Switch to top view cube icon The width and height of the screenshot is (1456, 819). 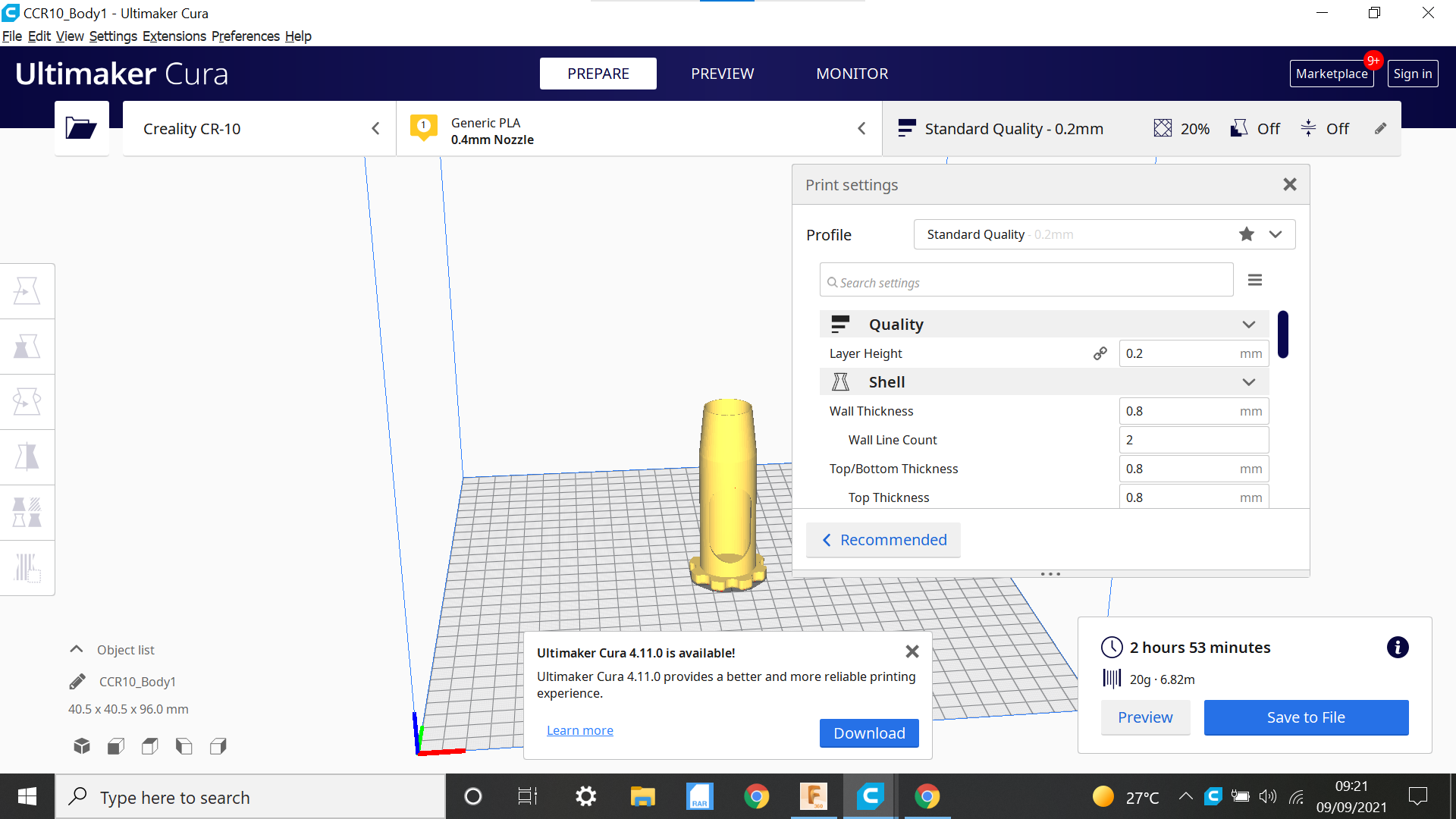point(150,746)
